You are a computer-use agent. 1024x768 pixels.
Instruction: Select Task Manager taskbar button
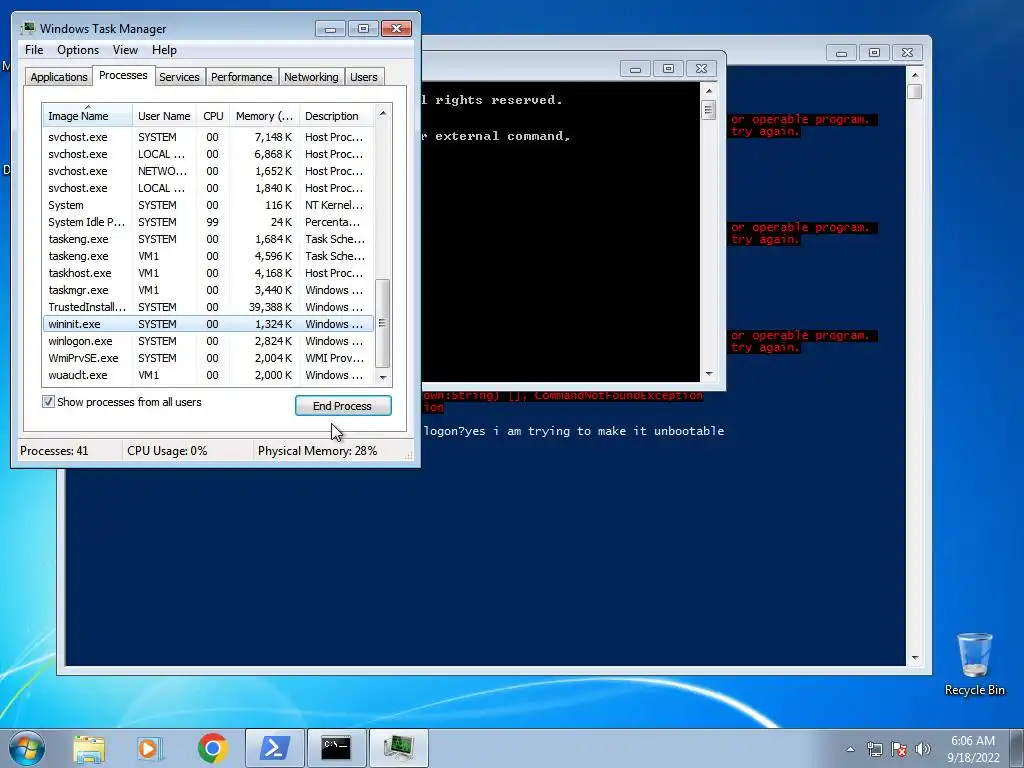[398, 748]
